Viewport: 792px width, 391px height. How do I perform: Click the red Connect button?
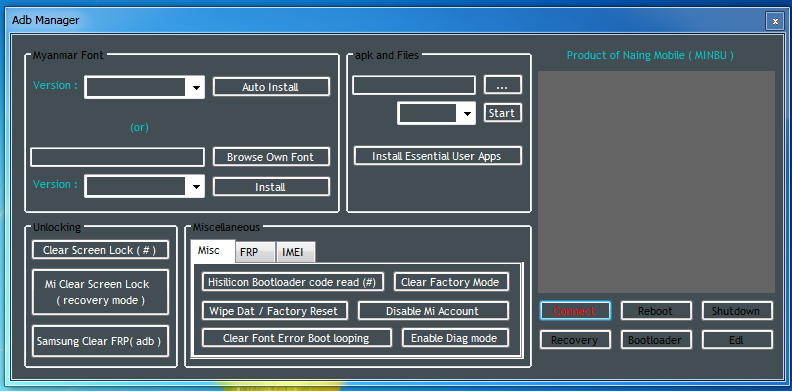[575, 311]
